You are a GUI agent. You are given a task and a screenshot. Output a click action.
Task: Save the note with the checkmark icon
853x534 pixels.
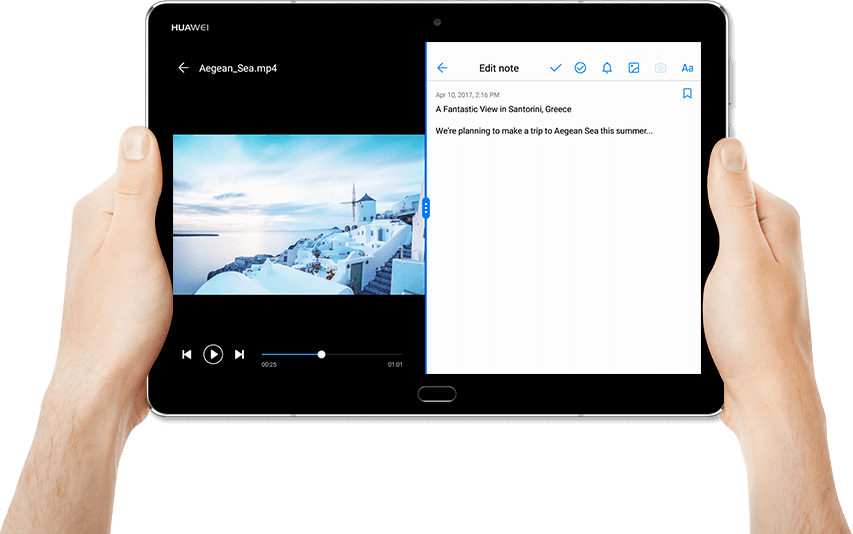556,68
